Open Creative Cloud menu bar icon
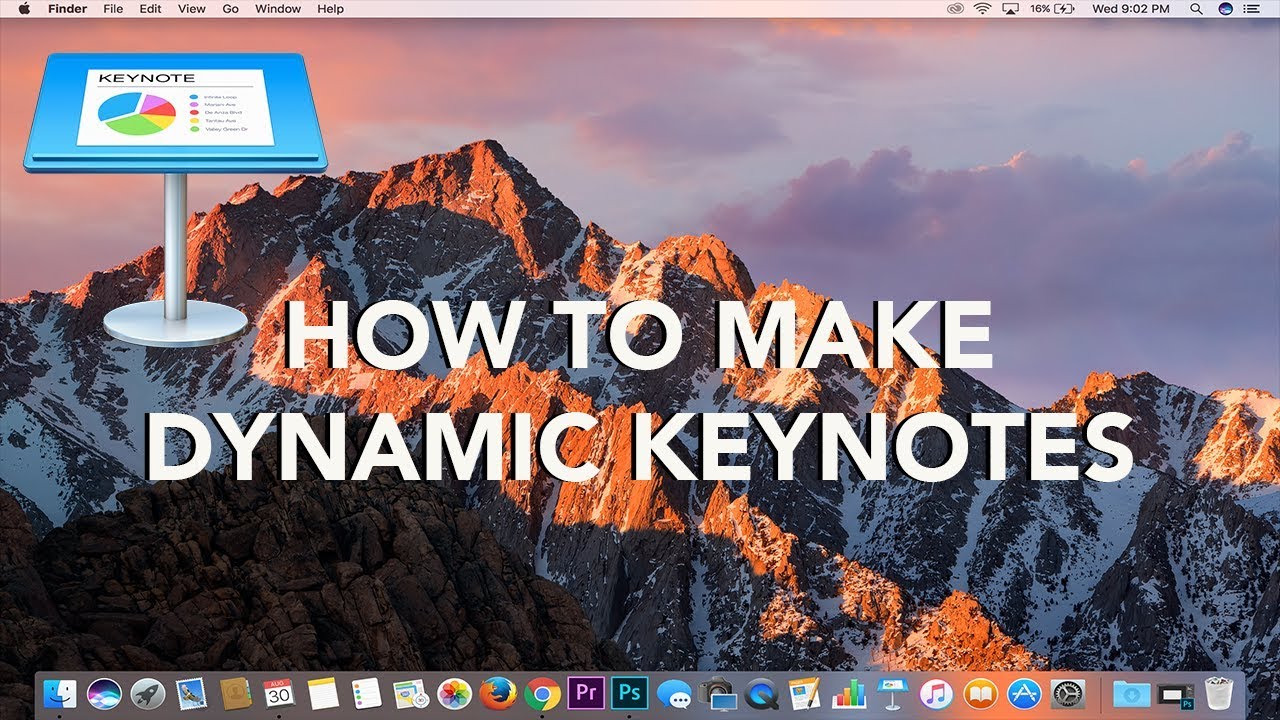The height and width of the screenshot is (720, 1280). (x=955, y=9)
